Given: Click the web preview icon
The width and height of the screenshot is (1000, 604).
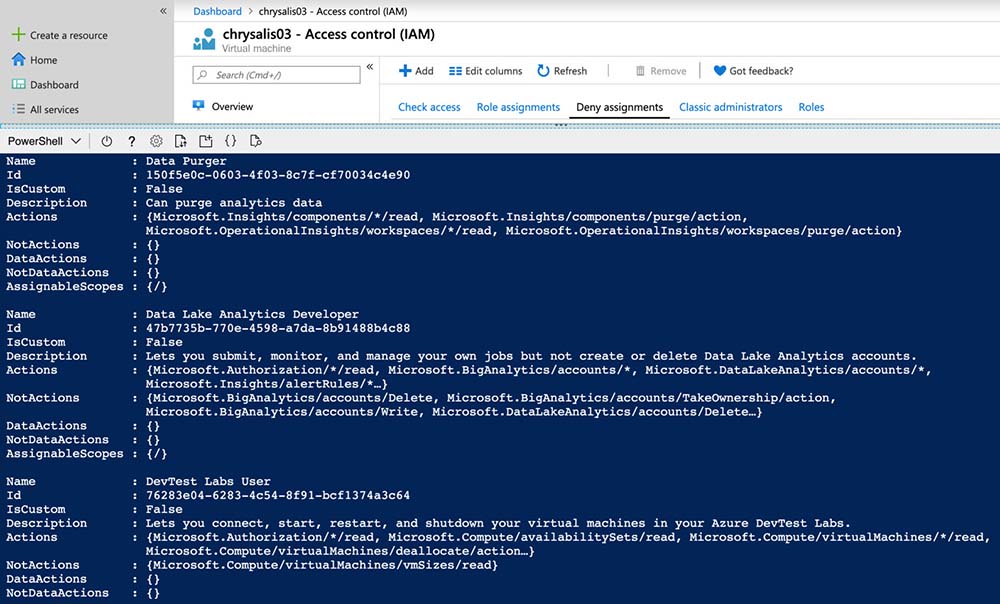Looking at the screenshot, I should click(256, 141).
